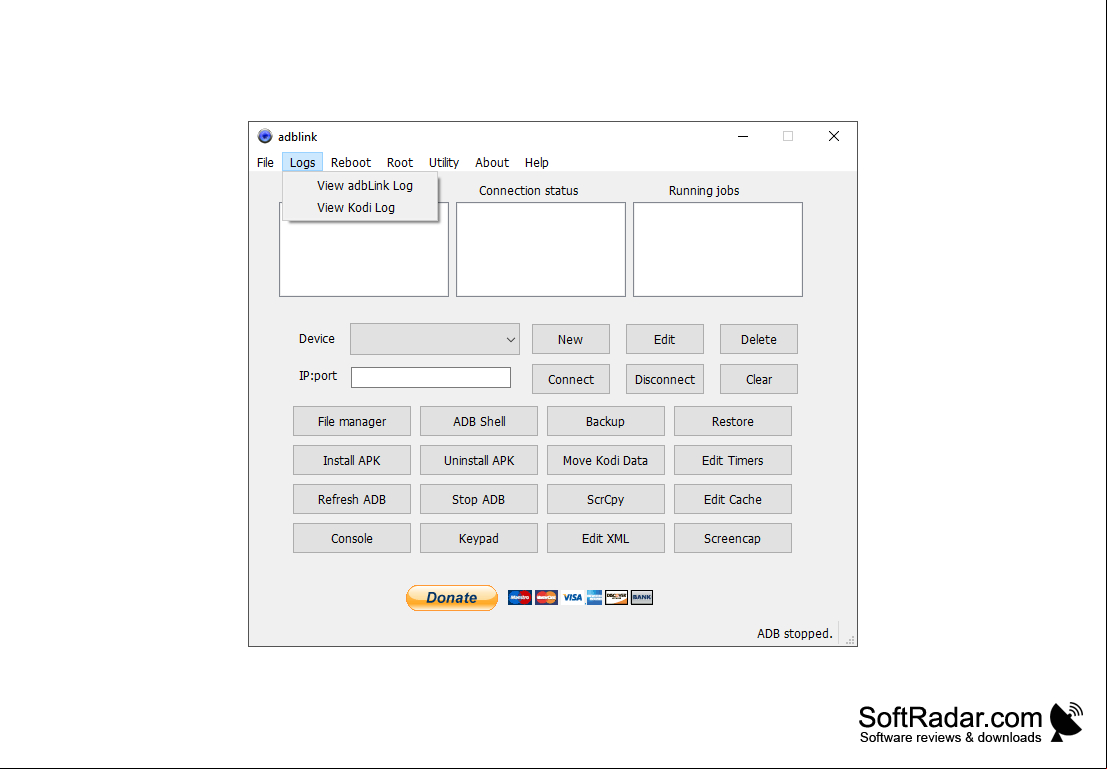Close the adblink window

point(834,136)
